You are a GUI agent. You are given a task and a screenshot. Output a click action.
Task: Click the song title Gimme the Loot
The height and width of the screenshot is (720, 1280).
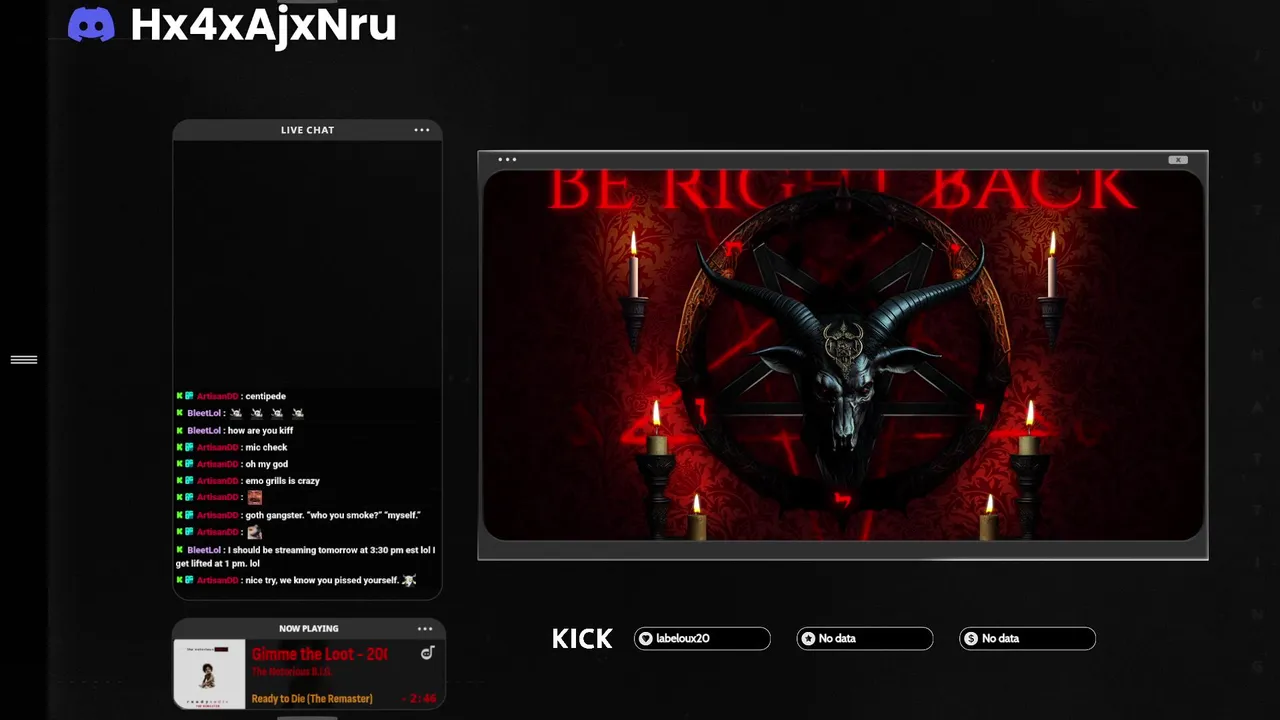pyautogui.click(x=319, y=654)
